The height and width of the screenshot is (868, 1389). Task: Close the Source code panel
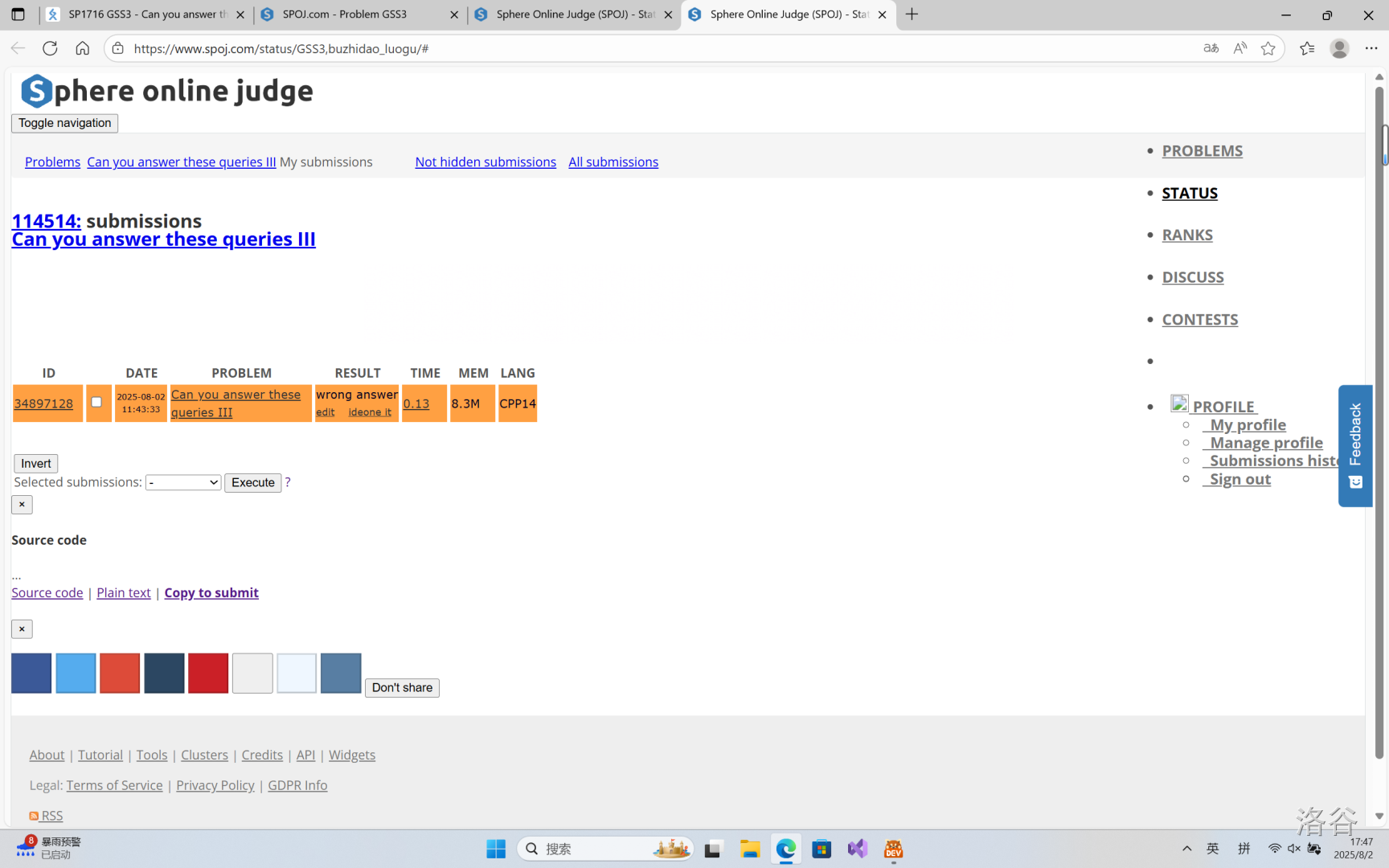22,505
